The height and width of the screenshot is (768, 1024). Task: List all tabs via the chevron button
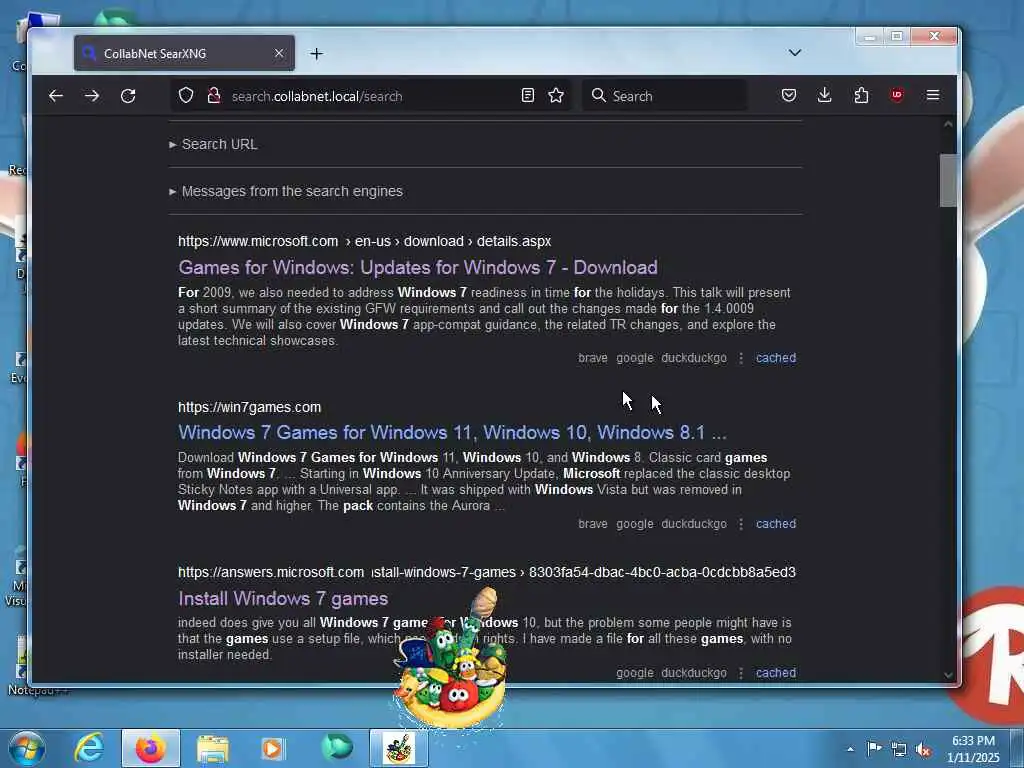click(x=795, y=53)
